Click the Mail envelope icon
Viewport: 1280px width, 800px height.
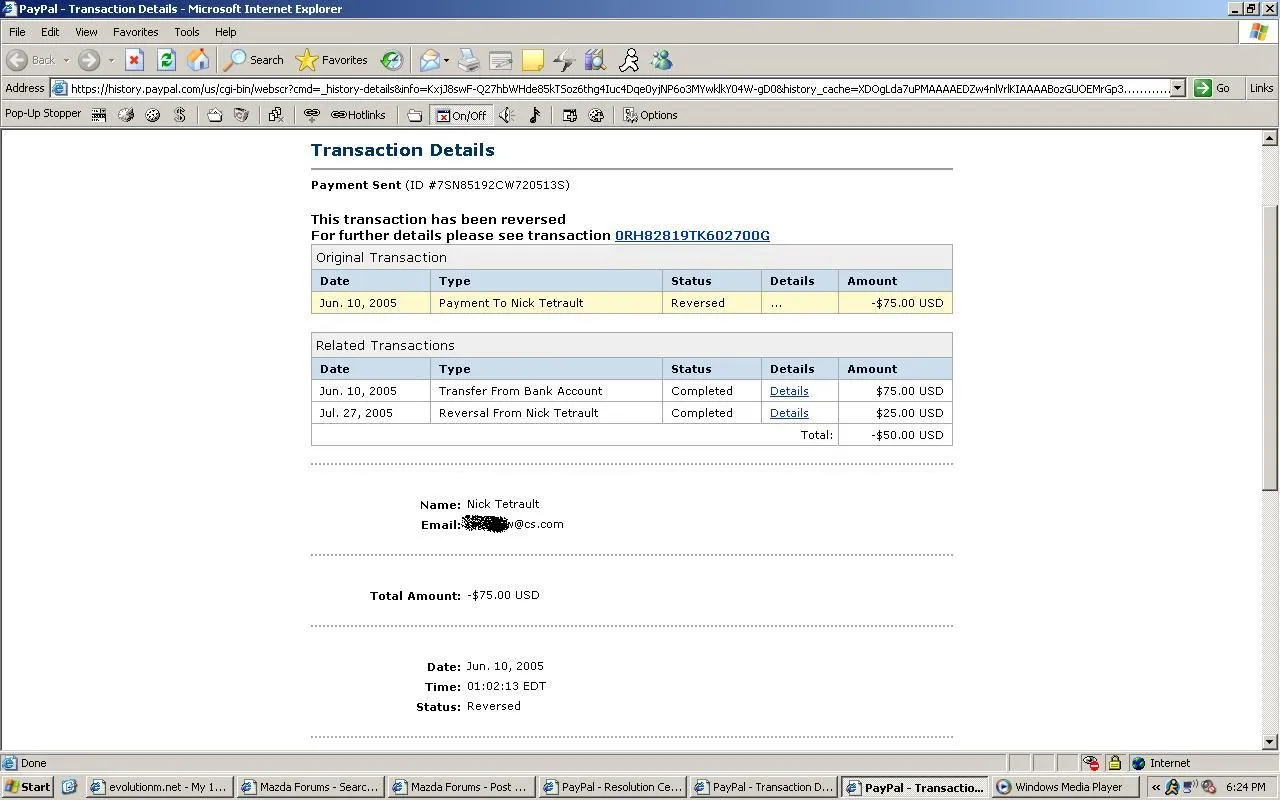[x=429, y=60]
